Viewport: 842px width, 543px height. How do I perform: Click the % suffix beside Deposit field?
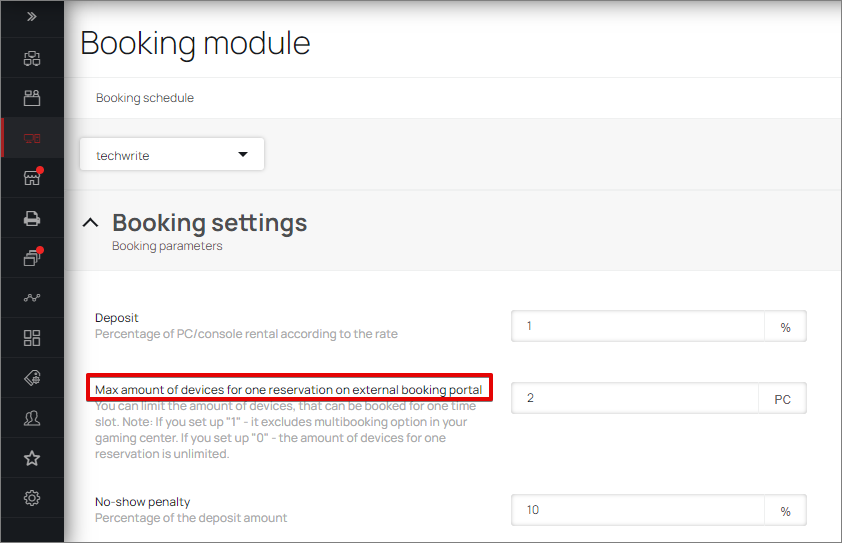[785, 327]
